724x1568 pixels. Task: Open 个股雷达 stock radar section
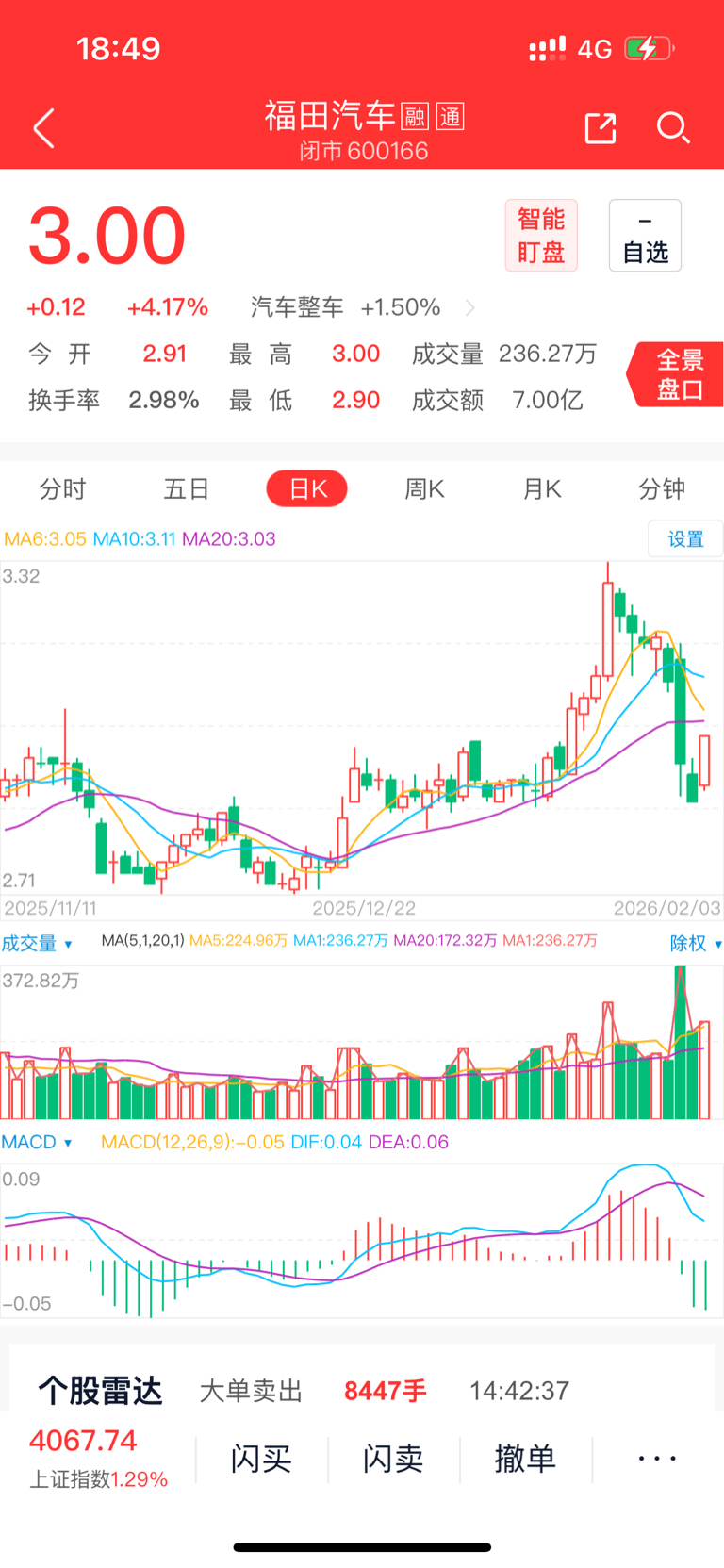[x=100, y=1391]
